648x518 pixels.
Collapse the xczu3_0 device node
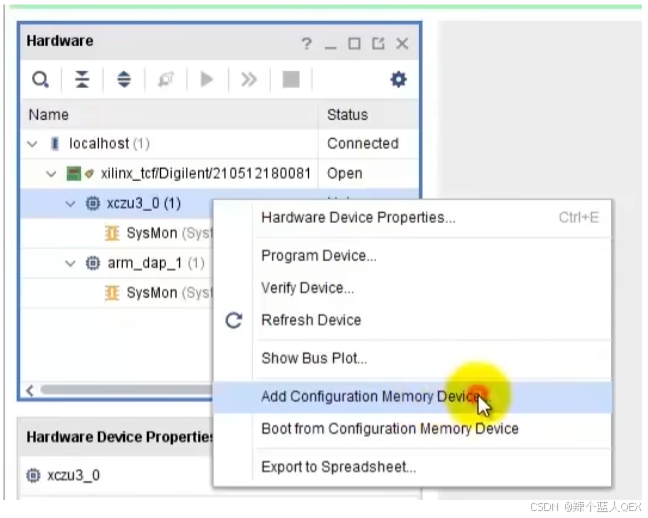point(71,203)
